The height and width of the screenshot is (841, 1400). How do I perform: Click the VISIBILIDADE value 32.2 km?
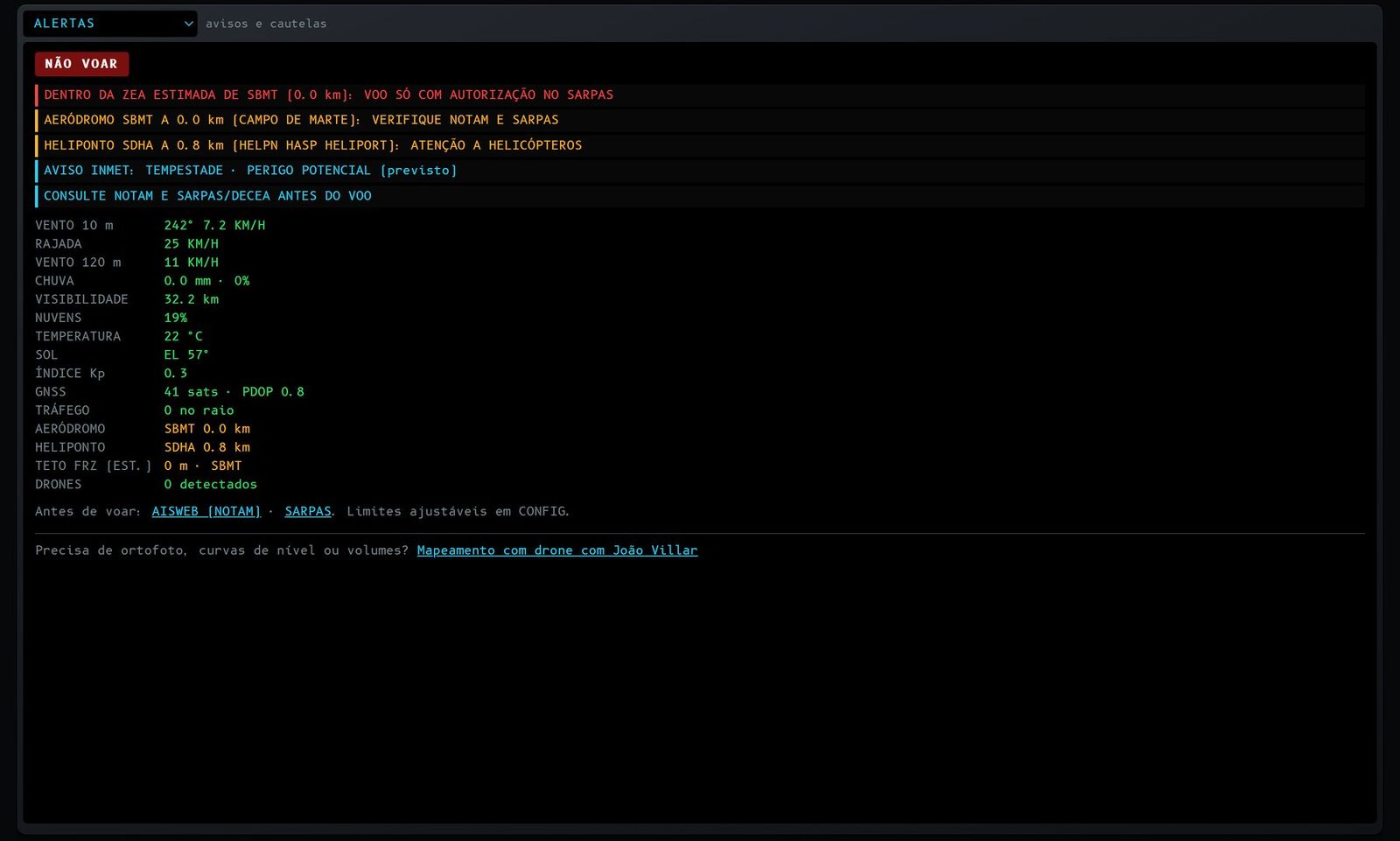(192, 299)
